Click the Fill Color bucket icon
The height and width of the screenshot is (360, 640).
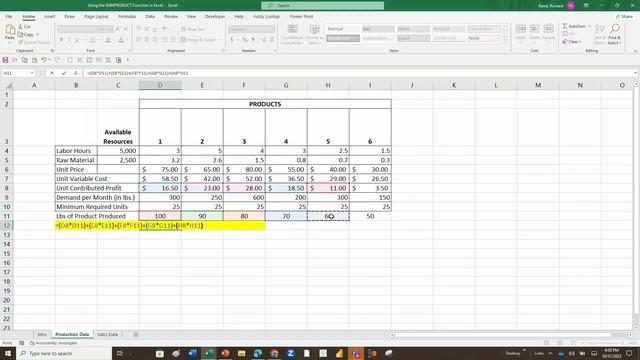pyautogui.click(x=108, y=40)
